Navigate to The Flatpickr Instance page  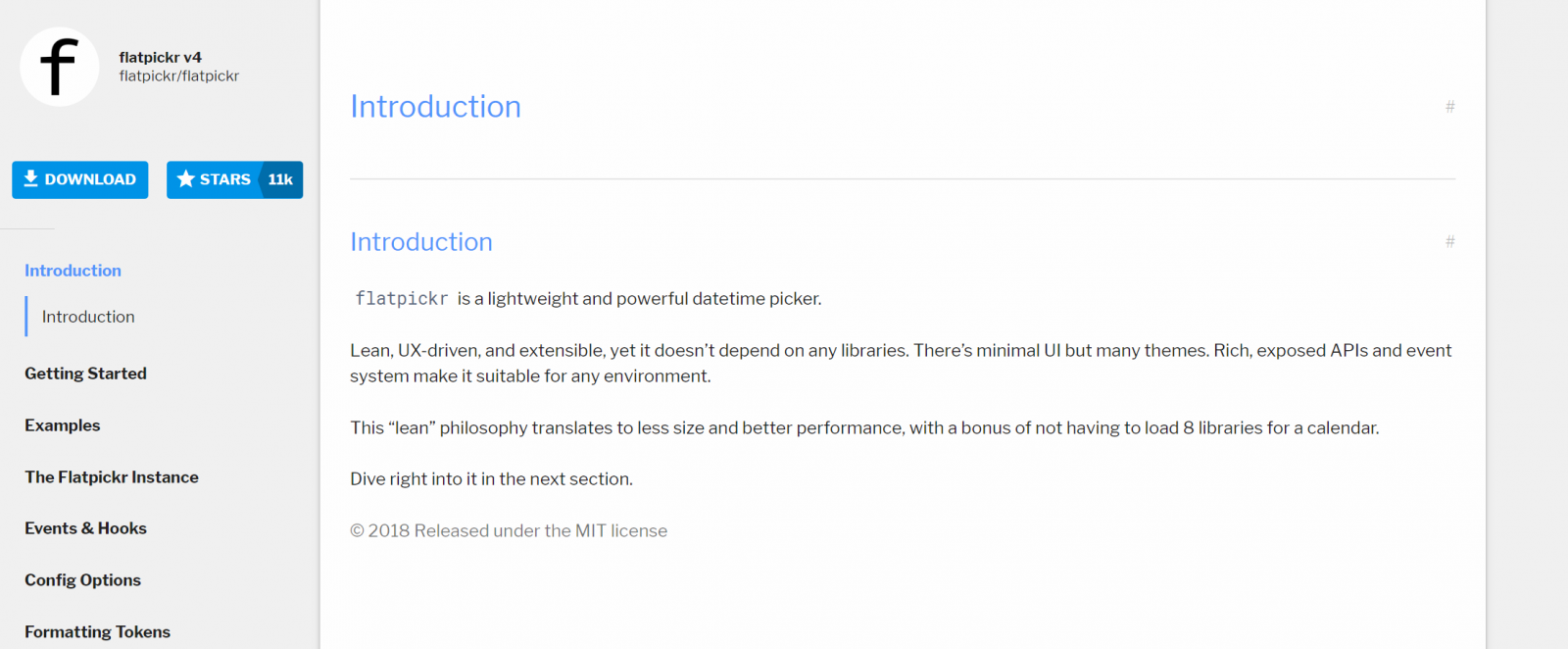pyautogui.click(x=112, y=477)
